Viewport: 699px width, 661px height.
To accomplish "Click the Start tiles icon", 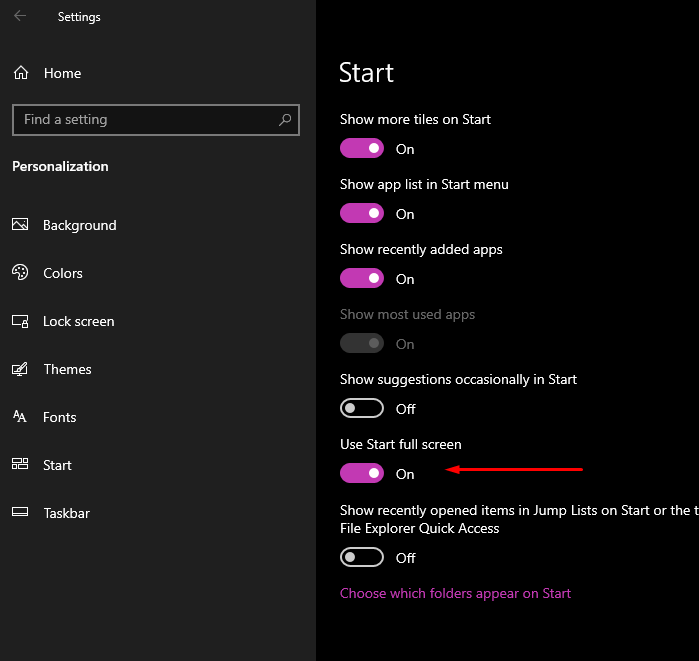I will coord(20,465).
